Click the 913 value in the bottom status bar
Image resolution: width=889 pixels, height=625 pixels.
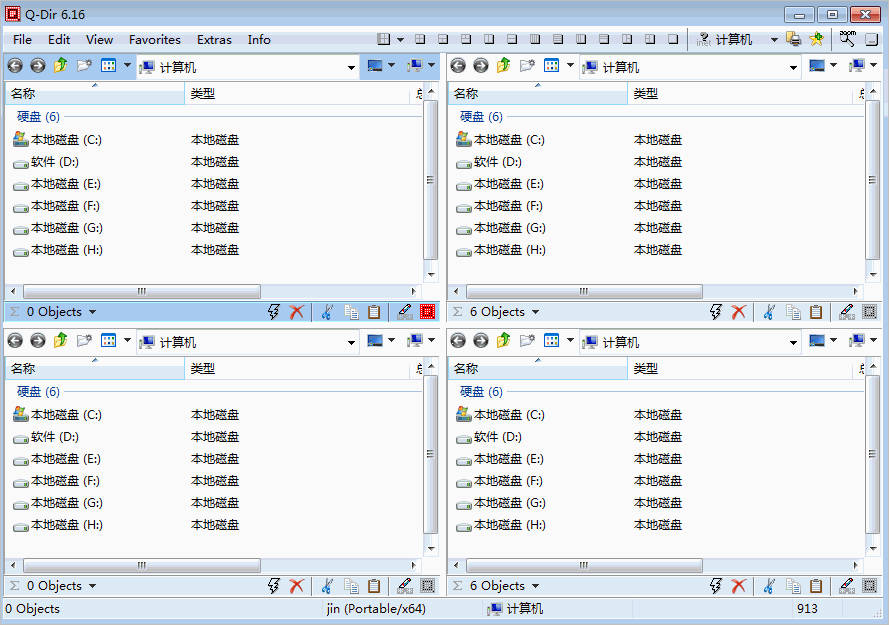pos(807,609)
